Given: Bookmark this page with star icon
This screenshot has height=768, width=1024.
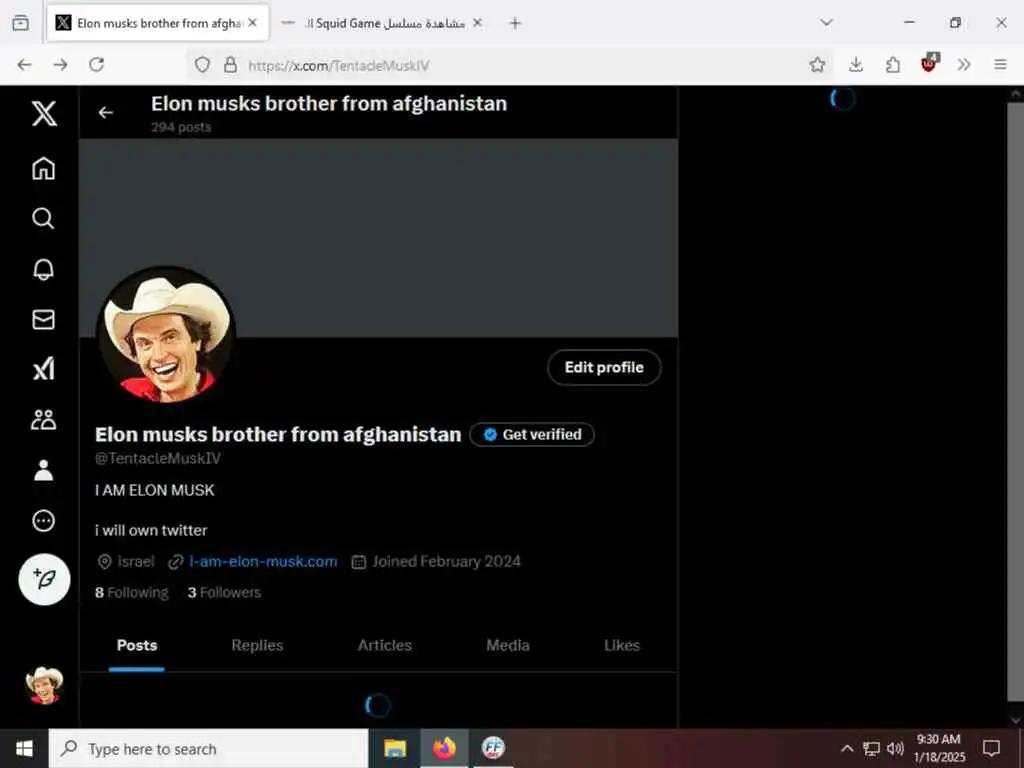Looking at the screenshot, I should [x=817, y=65].
